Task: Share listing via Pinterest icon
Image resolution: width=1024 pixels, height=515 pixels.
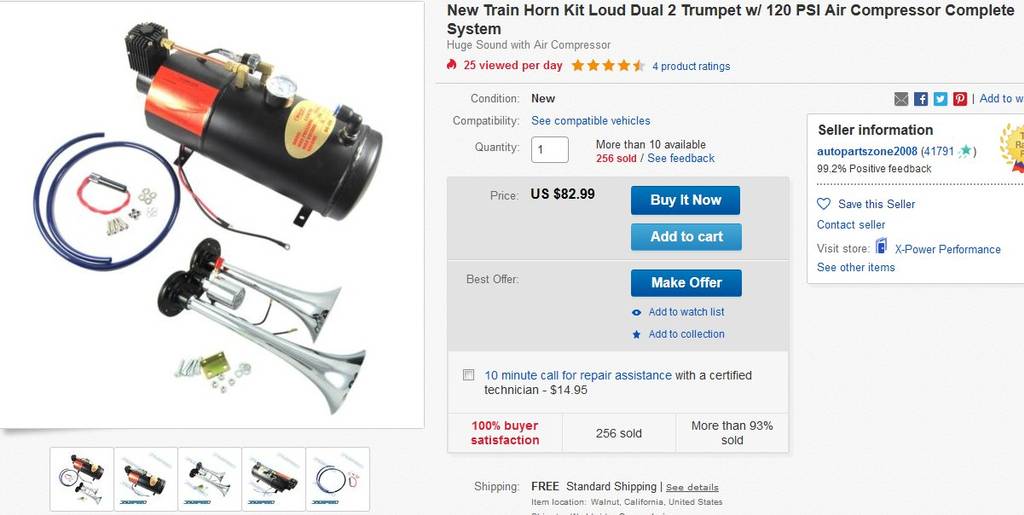Action: click(960, 99)
